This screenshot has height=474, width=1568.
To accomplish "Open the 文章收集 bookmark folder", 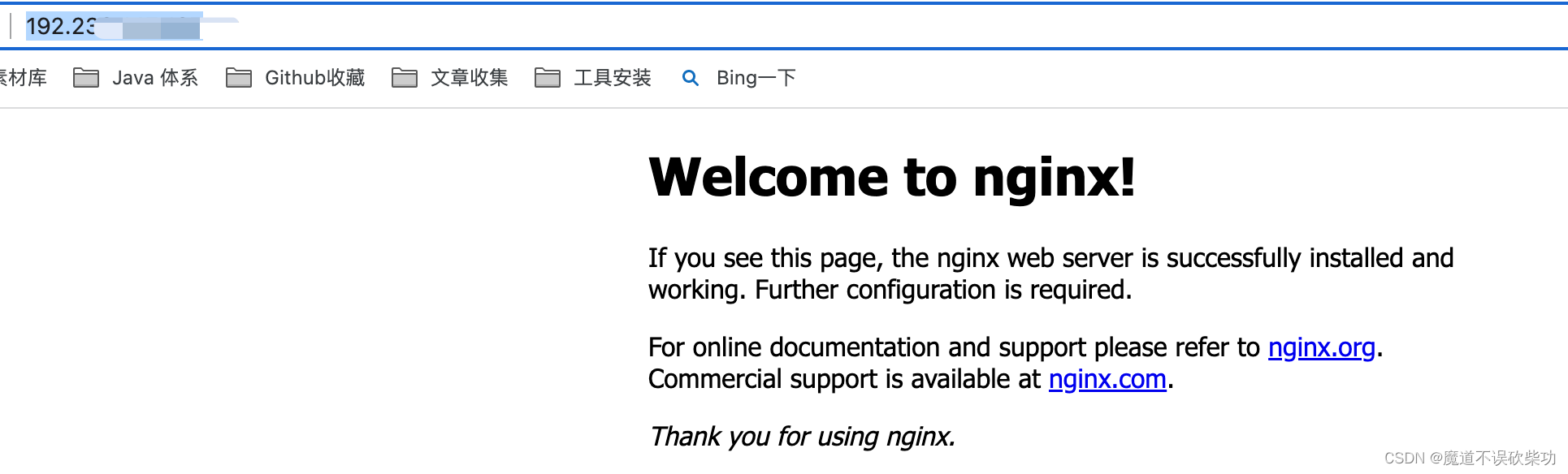I will pyautogui.click(x=450, y=78).
